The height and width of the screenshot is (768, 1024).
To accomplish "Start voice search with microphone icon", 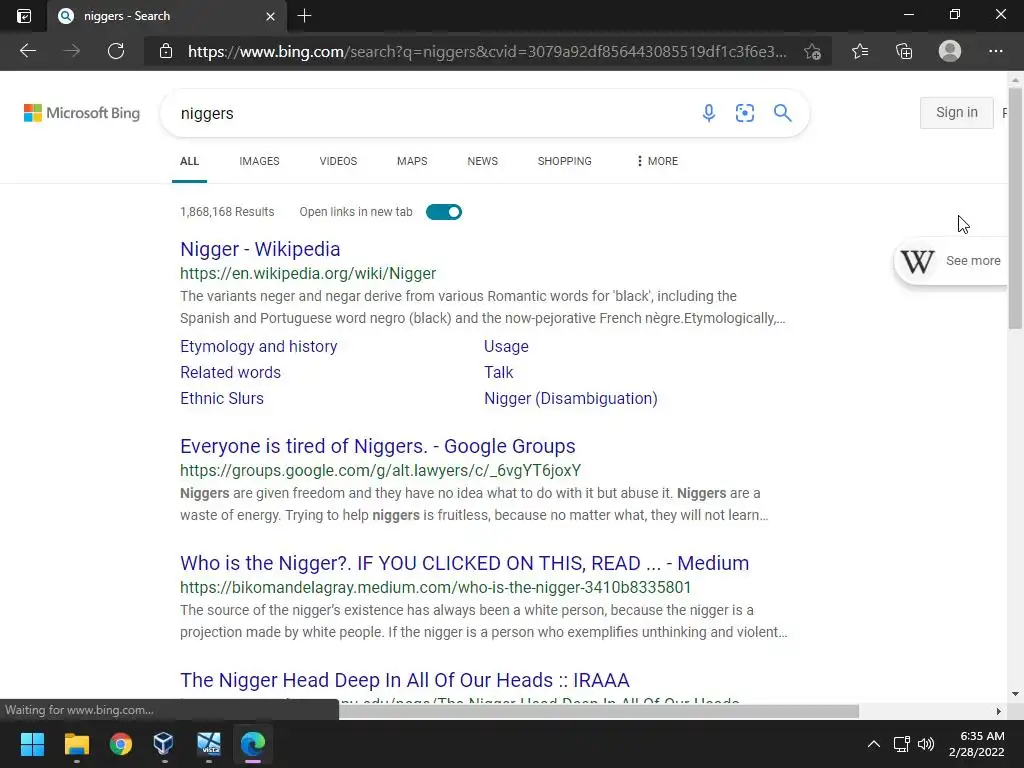I will pos(709,113).
